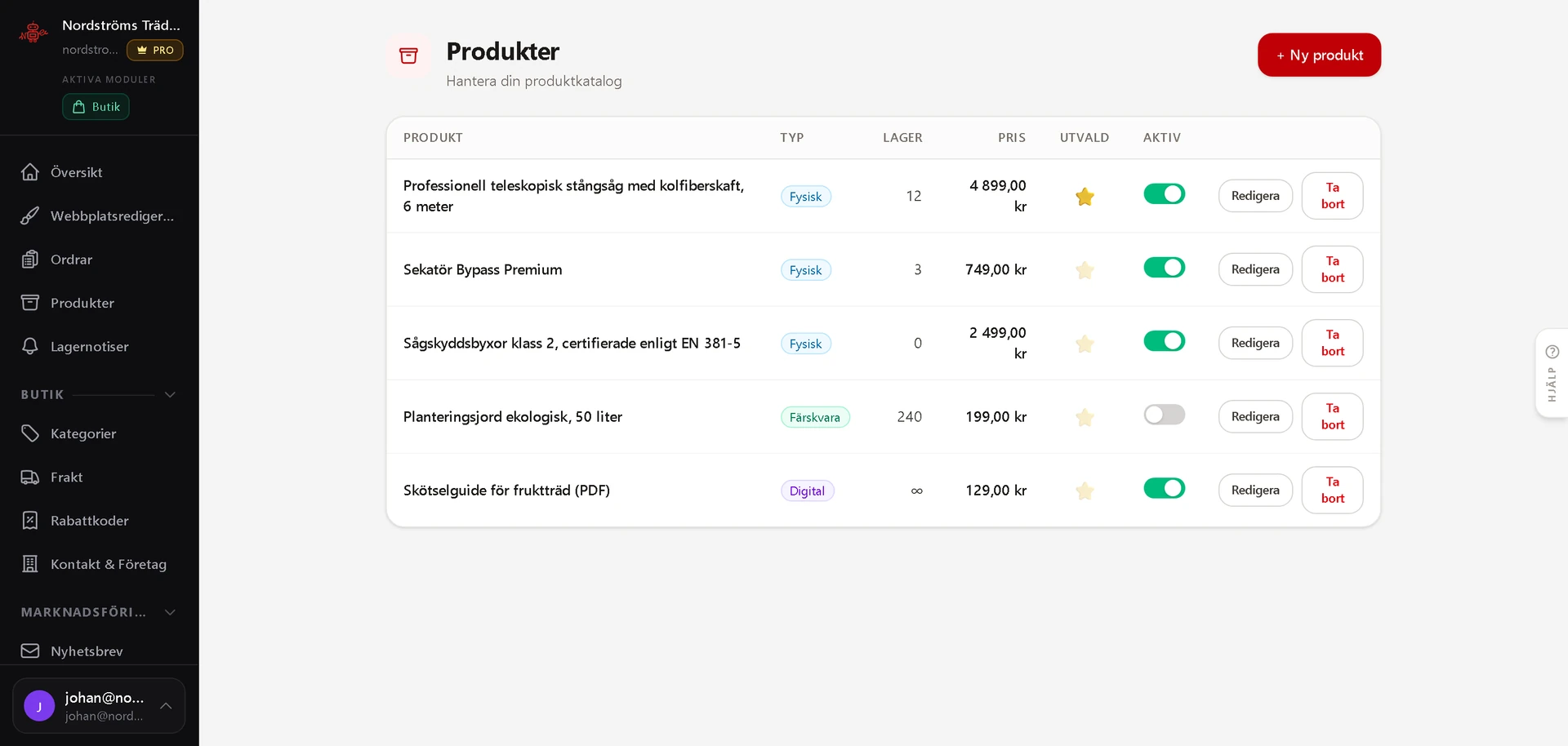Click the Produkter header archive icon
Image resolution: width=1568 pixels, height=746 pixels.
pyautogui.click(x=408, y=56)
